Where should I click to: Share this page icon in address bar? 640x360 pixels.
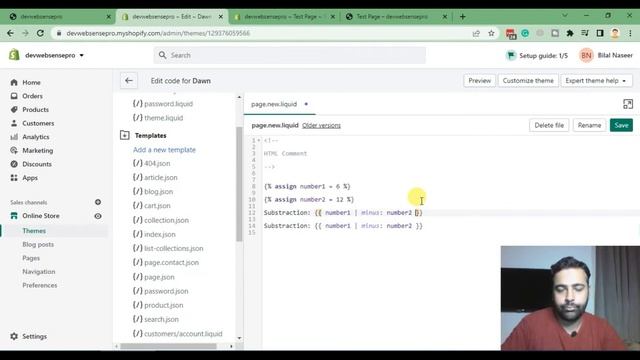pyautogui.click(x=476, y=33)
